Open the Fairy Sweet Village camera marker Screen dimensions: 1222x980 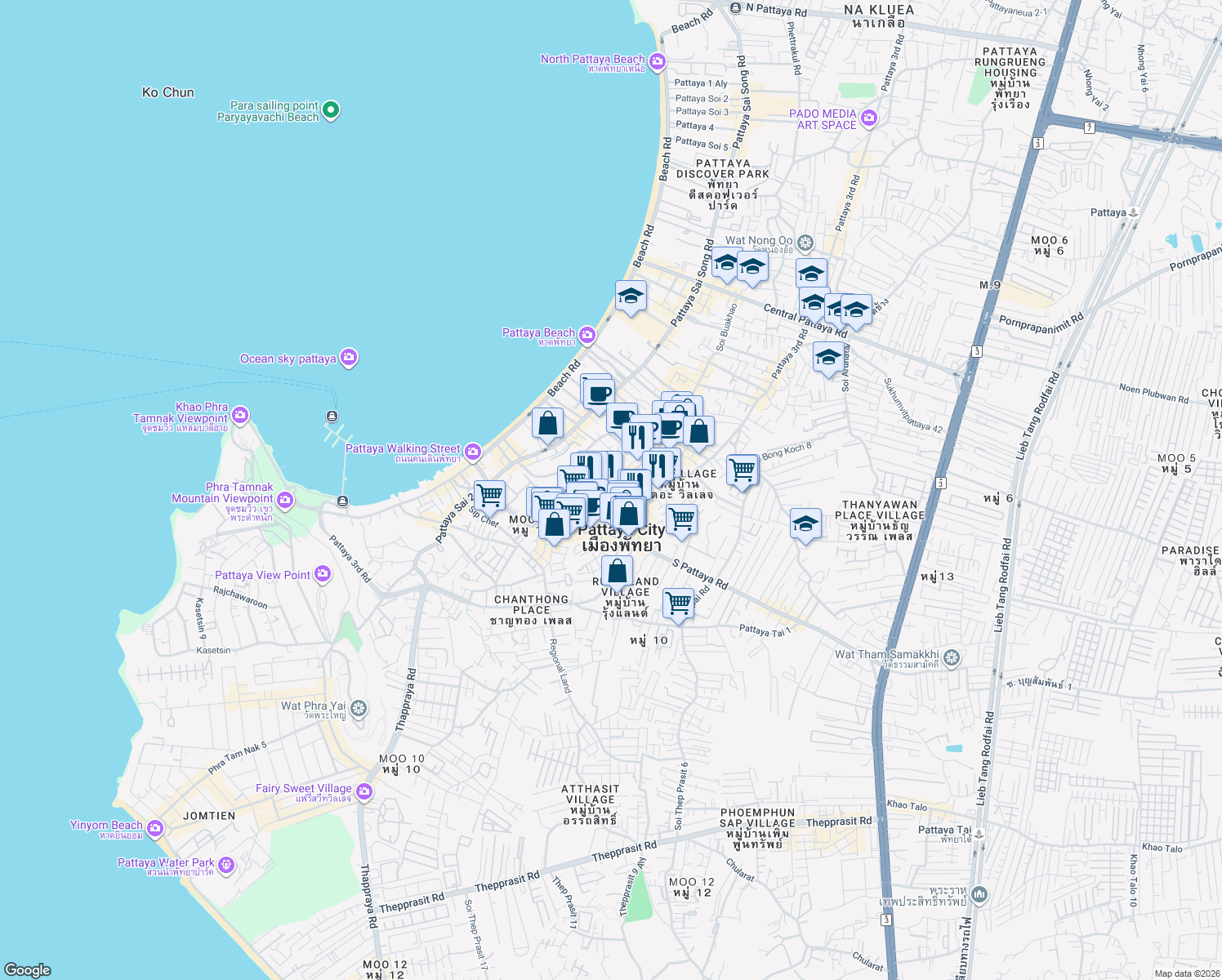coord(364,791)
